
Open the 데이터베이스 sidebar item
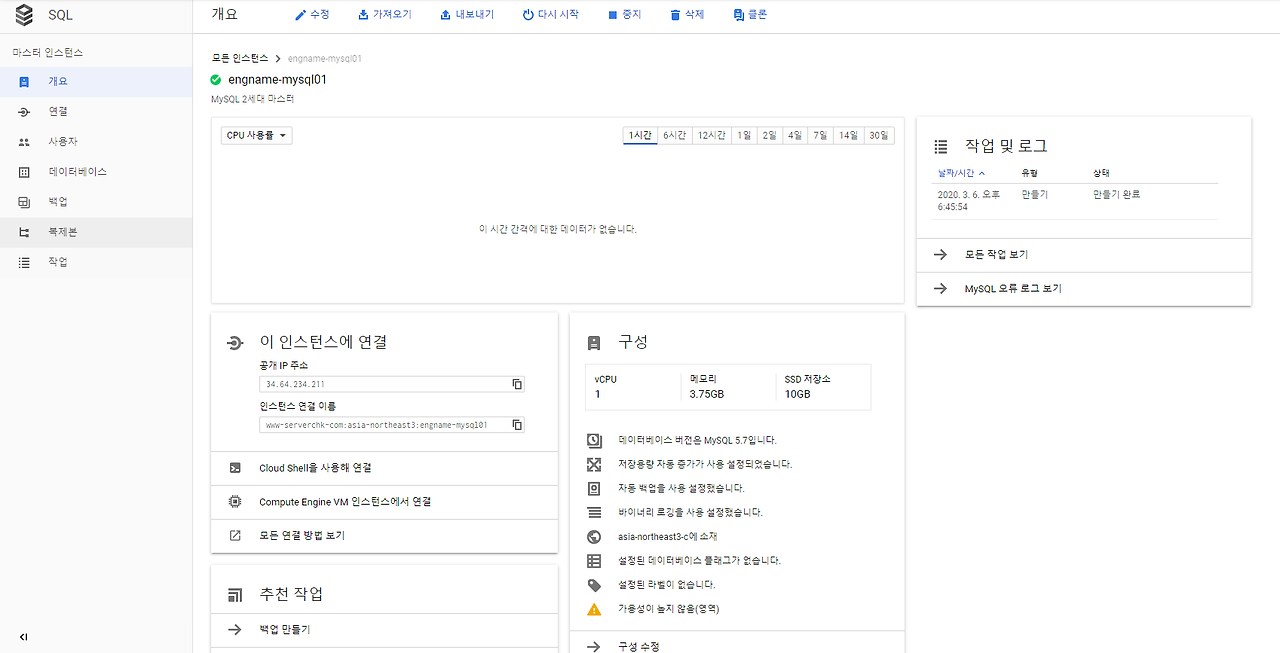tap(96, 172)
